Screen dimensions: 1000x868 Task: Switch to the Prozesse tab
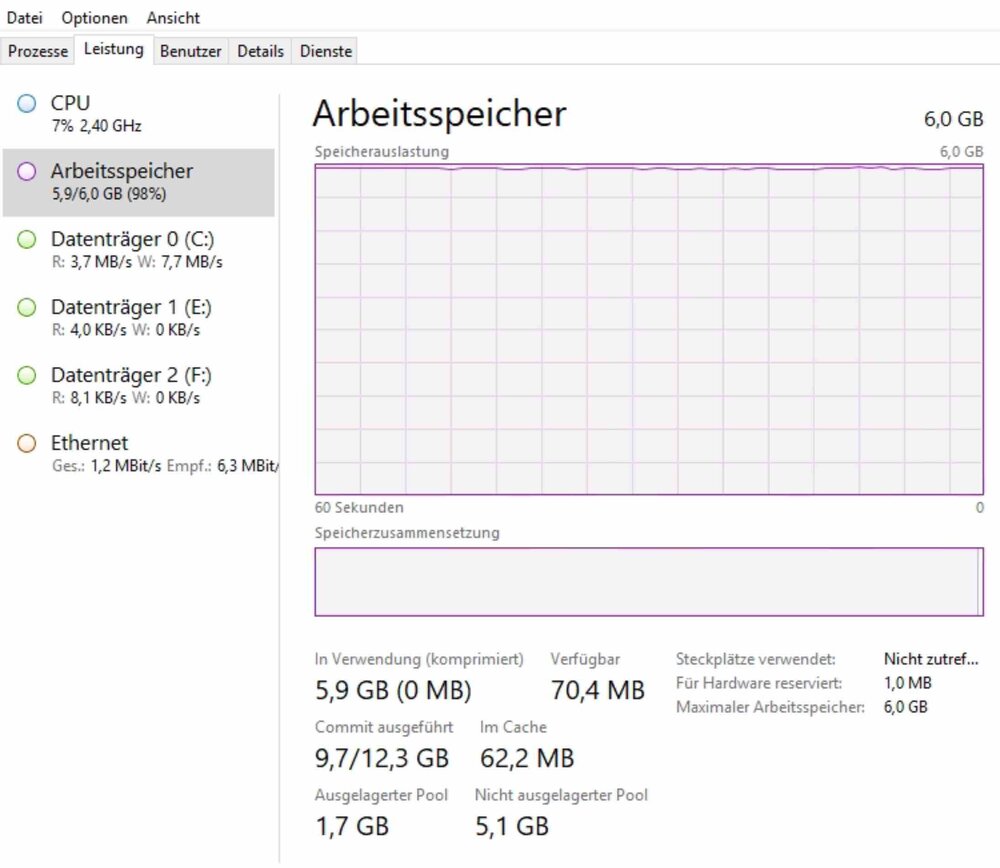(38, 51)
